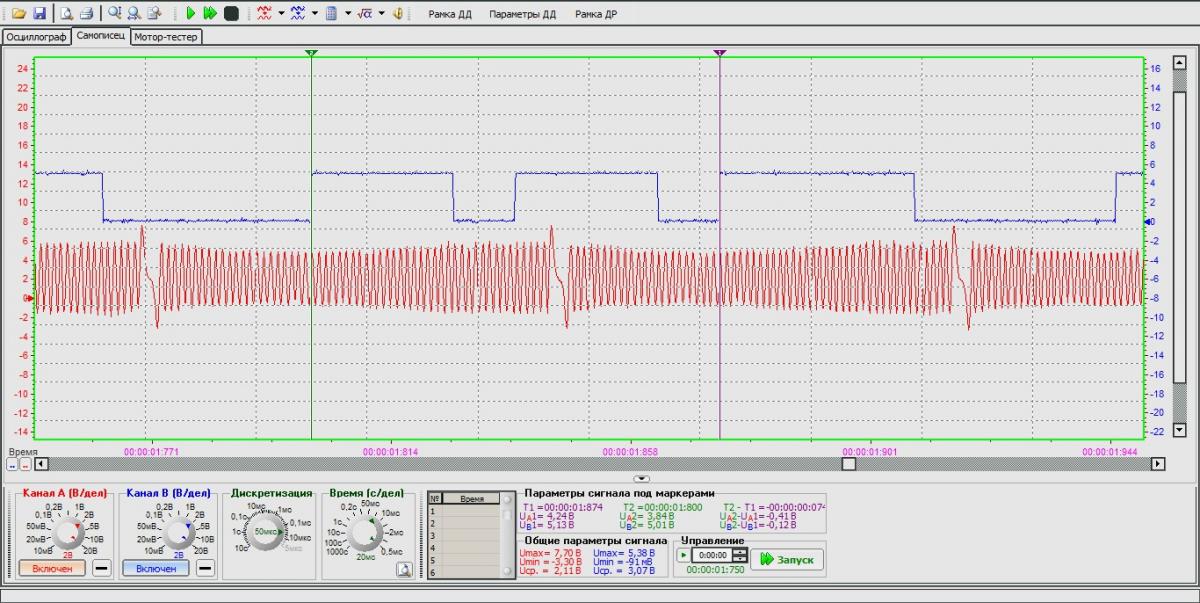This screenshot has width=1200, height=603.
Task: Click the save floppy disk icon
Action: [x=39, y=14]
